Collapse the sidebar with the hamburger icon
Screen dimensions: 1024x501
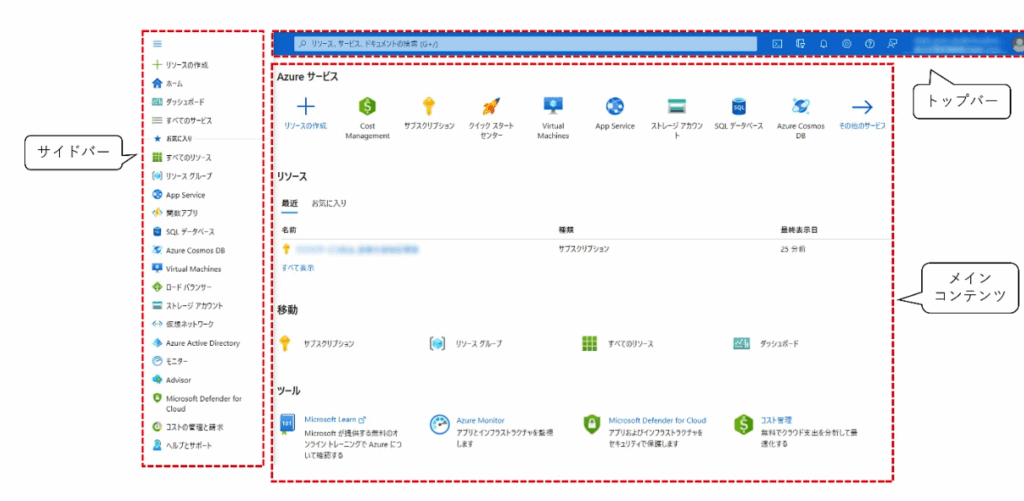point(157,44)
